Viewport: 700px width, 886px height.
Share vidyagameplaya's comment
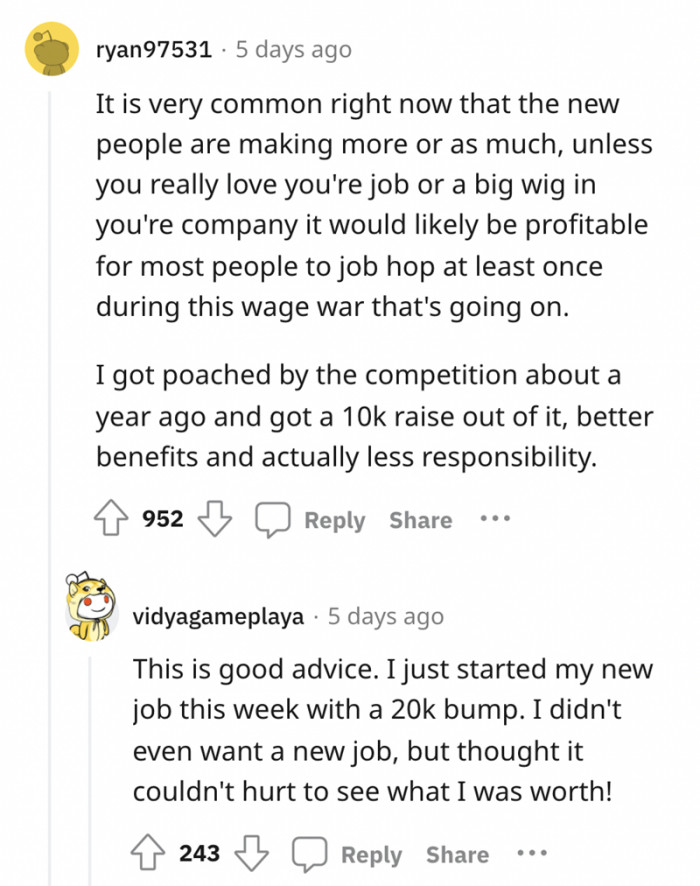tap(457, 854)
